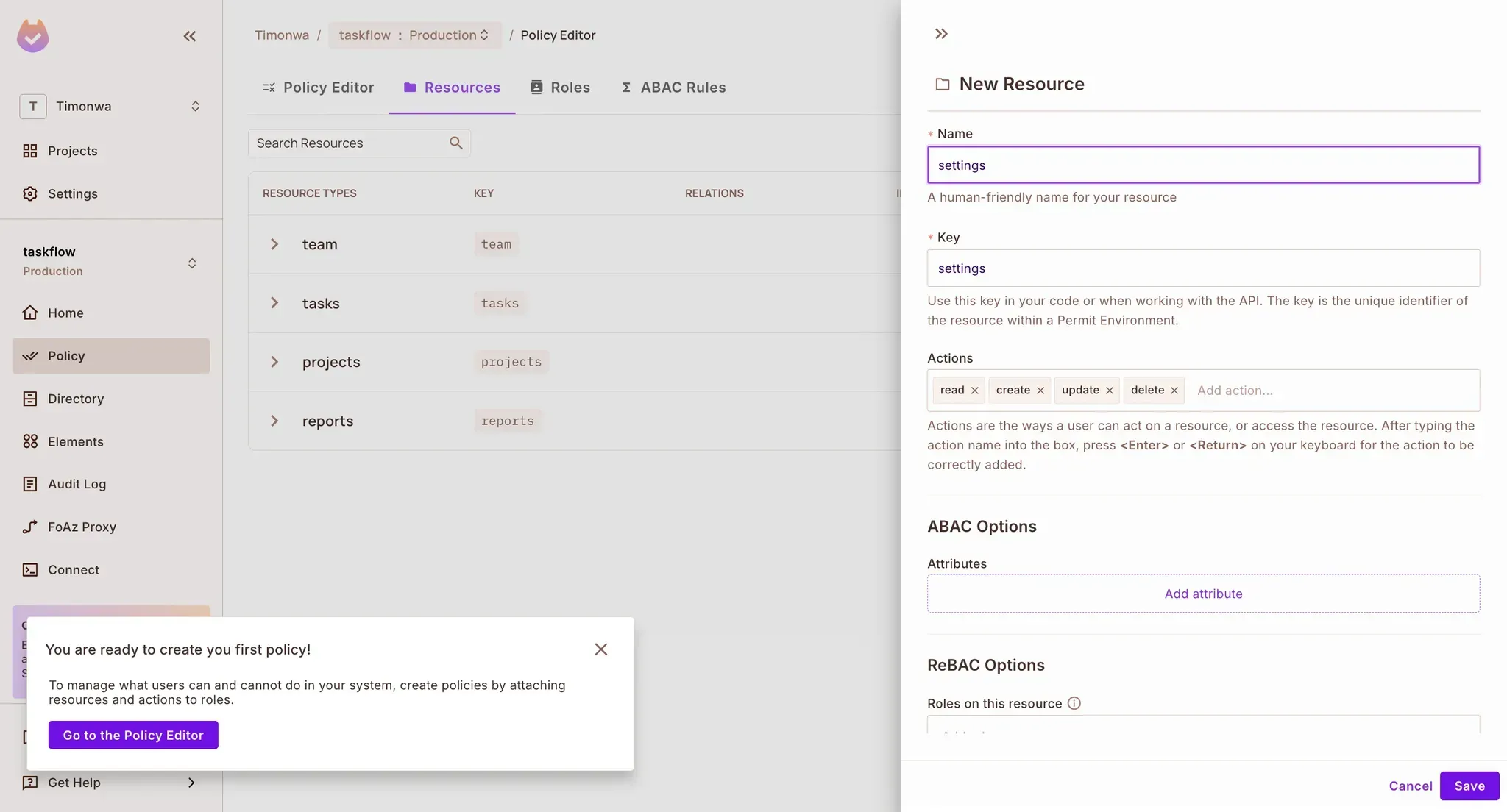The width and height of the screenshot is (1507, 812).
Task: Collapse the New Resource panel arrow icon
Action: coord(941,34)
